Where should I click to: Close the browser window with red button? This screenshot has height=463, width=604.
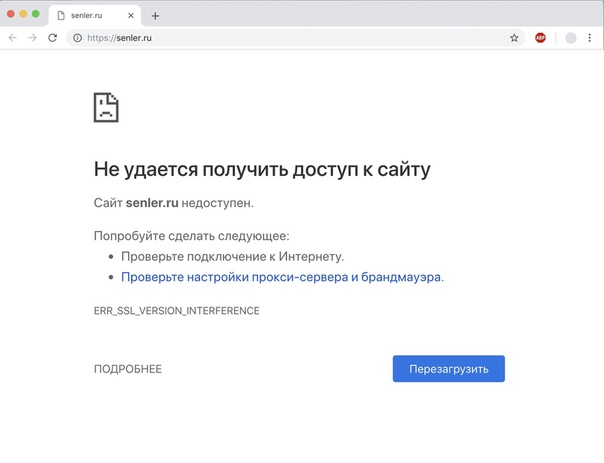pyautogui.click(x=11, y=14)
